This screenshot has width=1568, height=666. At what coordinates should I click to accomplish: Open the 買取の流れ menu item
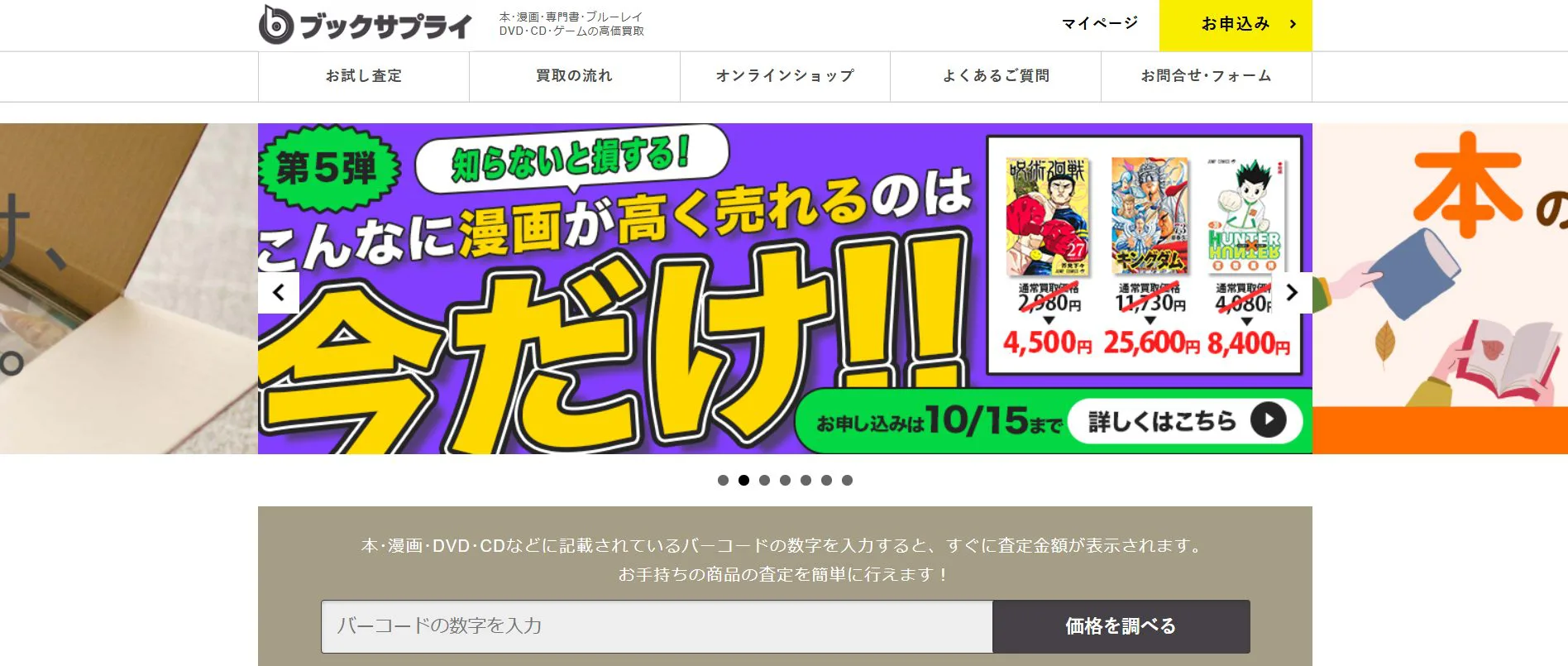[x=575, y=76]
